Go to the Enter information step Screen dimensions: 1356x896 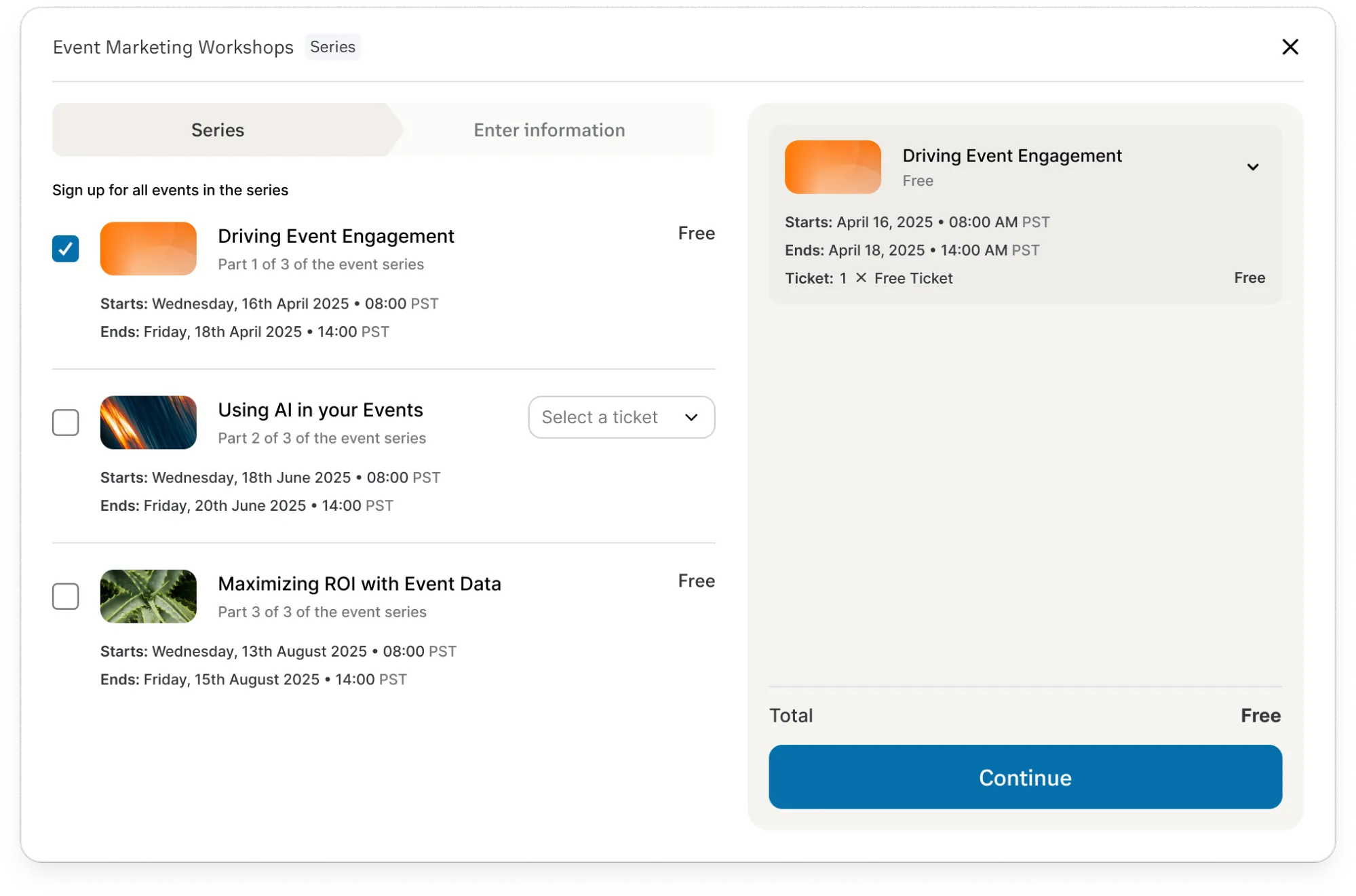(549, 130)
